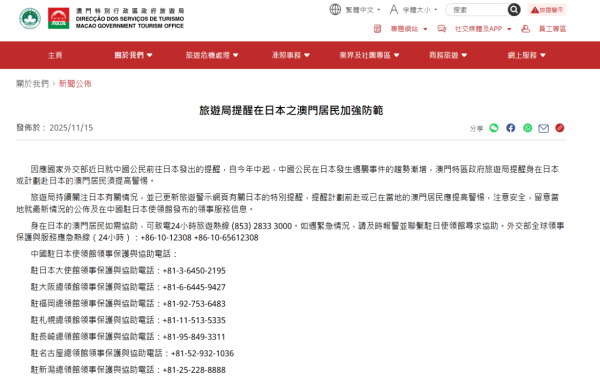Viewport: 600px width, 388px height.
Task: Click the Niigata consulate phone +81-25-228-8888
Action: [x=194, y=370]
